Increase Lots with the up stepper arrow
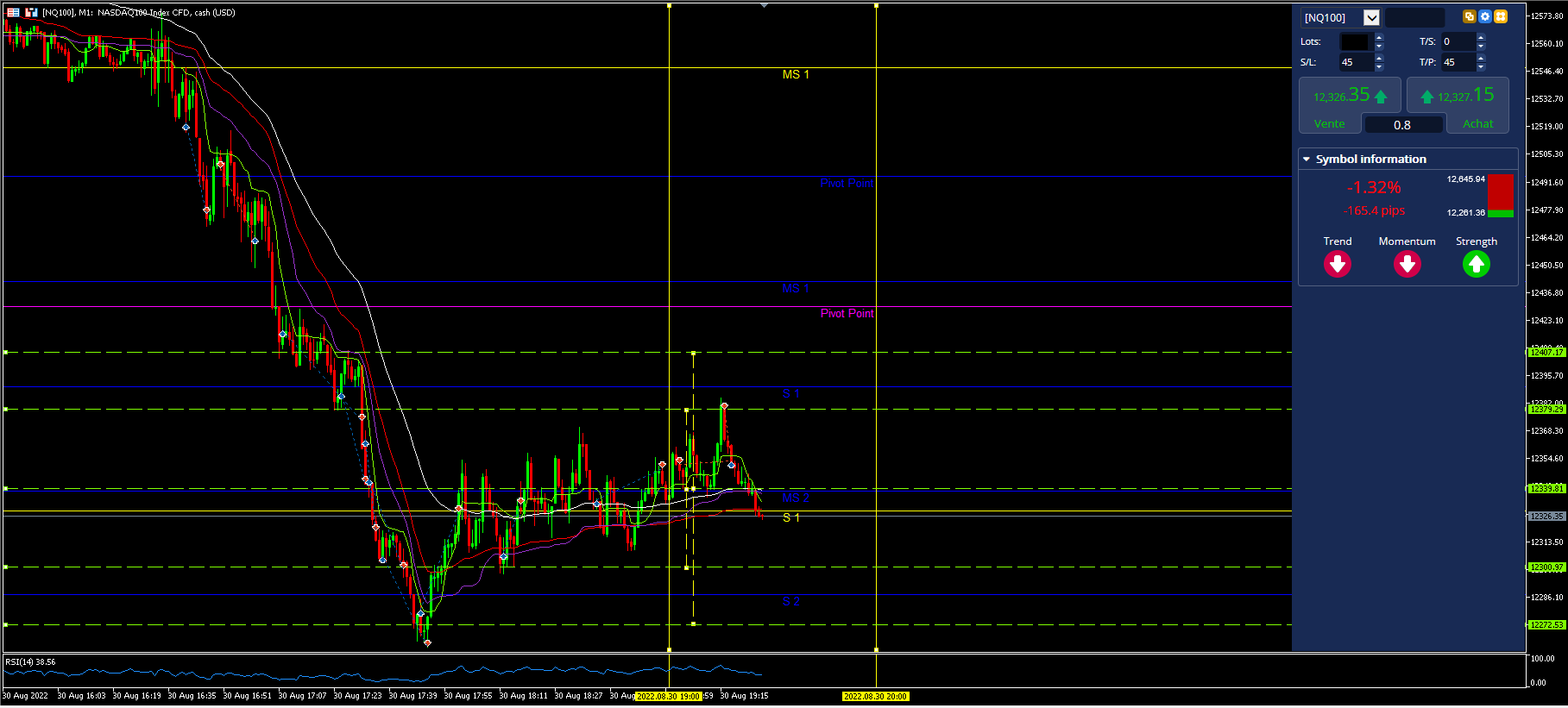 click(1379, 37)
